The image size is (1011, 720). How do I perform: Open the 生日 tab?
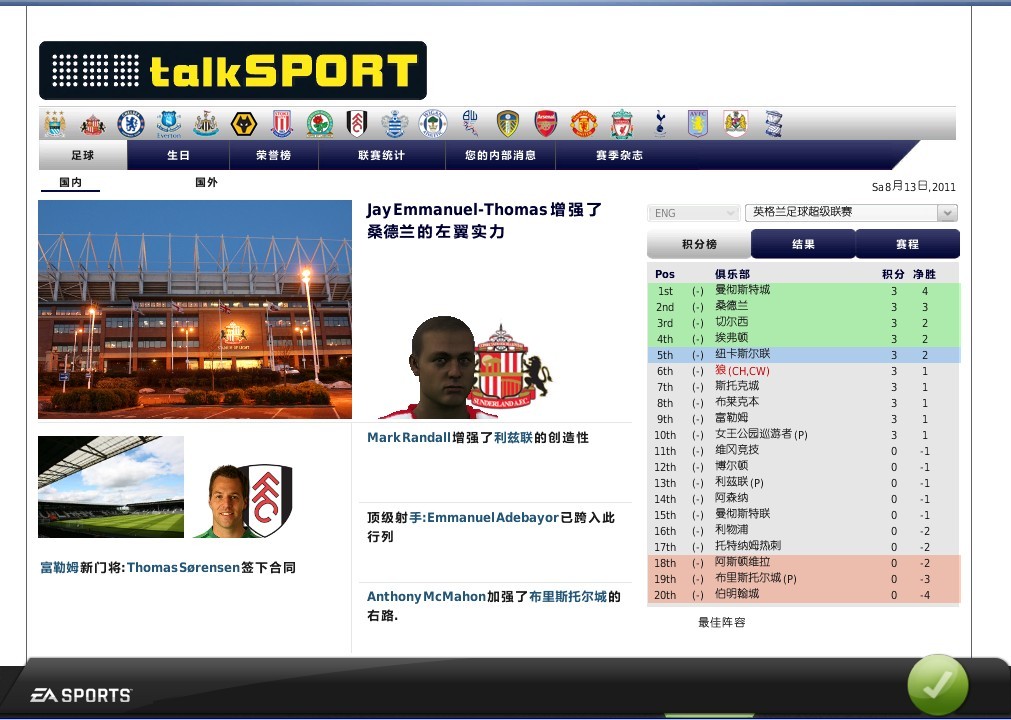(x=178, y=155)
